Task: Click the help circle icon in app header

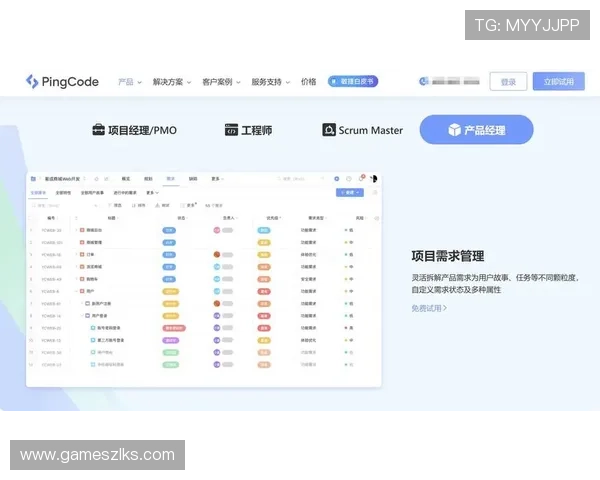Action: (349, 179)
